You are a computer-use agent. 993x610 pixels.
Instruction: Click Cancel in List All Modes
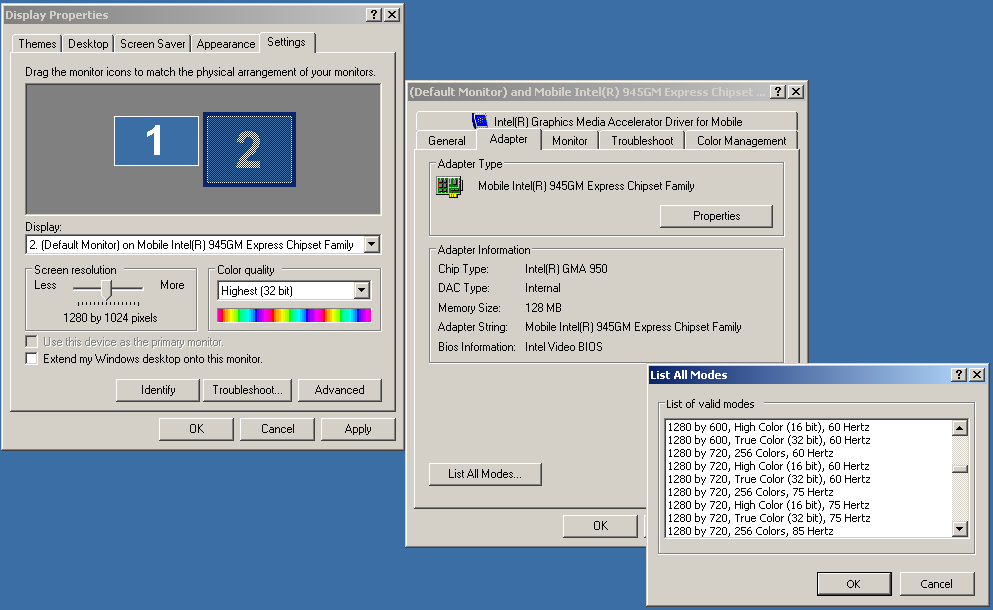(936, 584)
